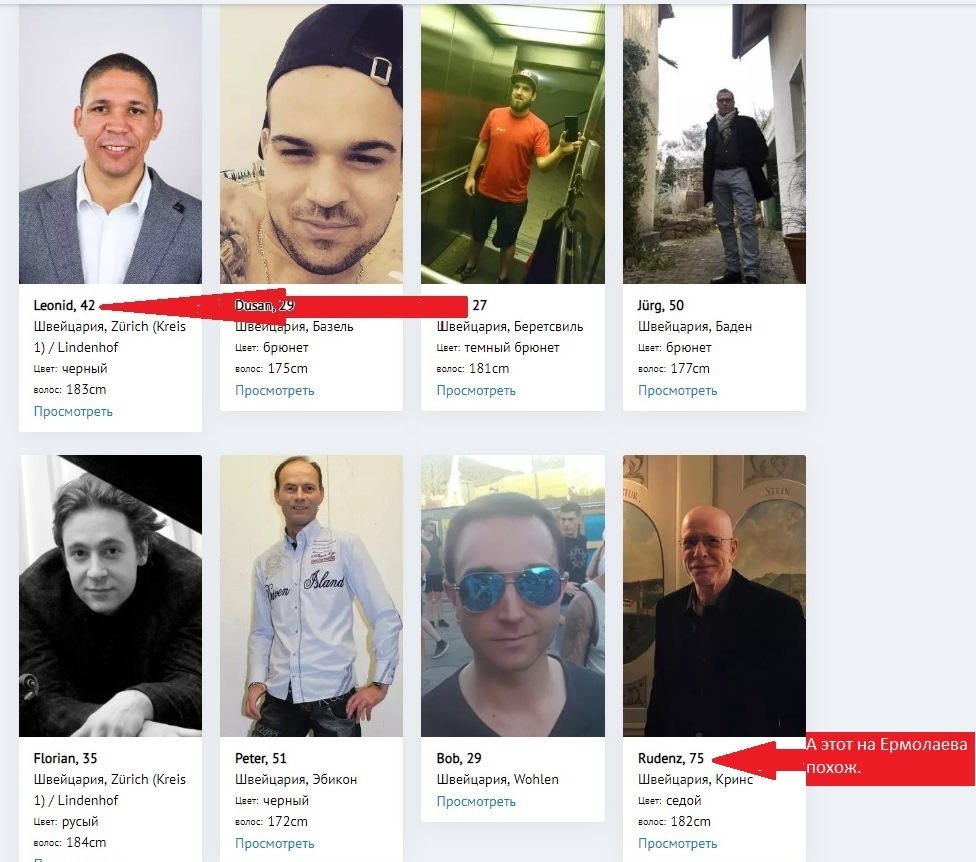Image resolution: width=976 pixels, height=862 pixels.
Task: Select the name Leonid, 42
Action: click(x=64, y=305)
